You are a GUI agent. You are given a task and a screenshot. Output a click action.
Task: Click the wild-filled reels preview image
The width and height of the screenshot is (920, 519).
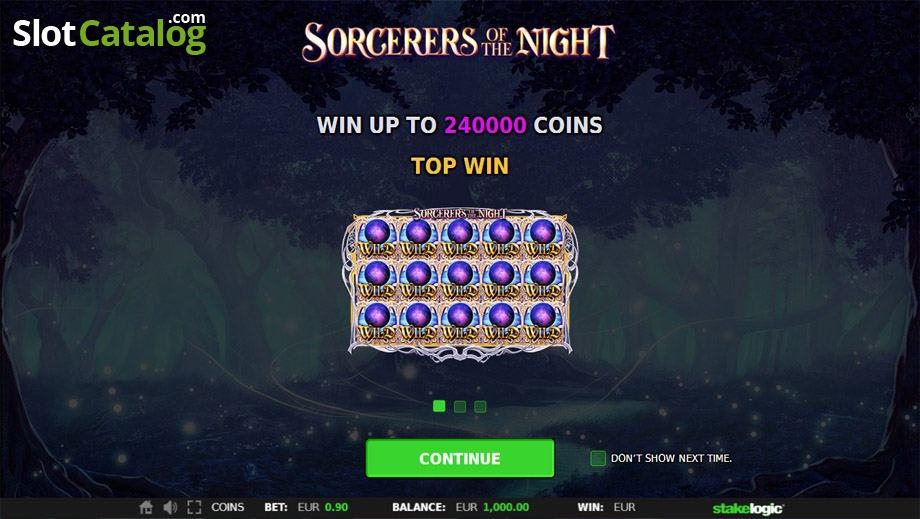click(x=460, y=284)
